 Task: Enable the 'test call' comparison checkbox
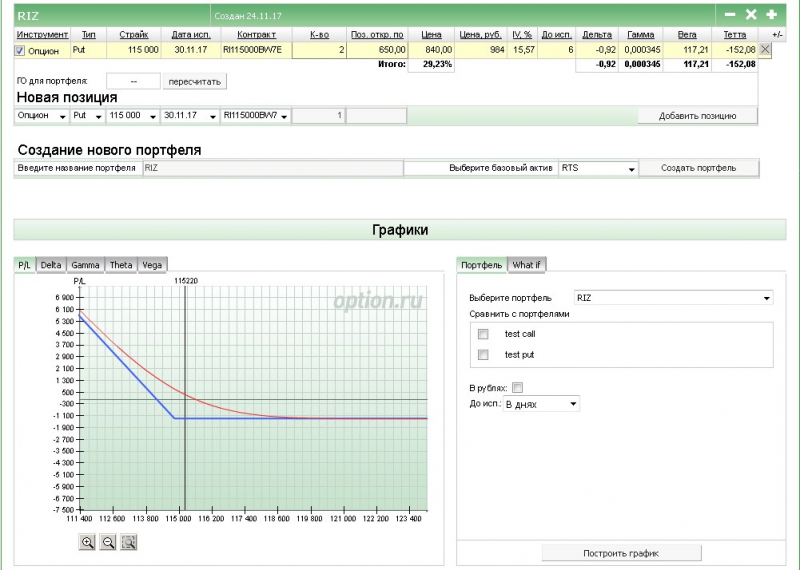coord(484,334)
